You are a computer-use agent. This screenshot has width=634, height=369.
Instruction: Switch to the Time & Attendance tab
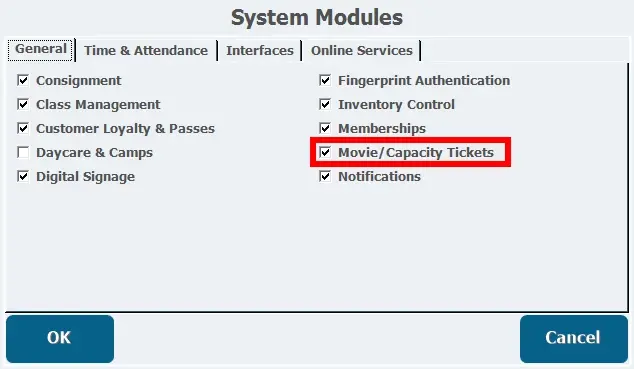tap(146, 51)
